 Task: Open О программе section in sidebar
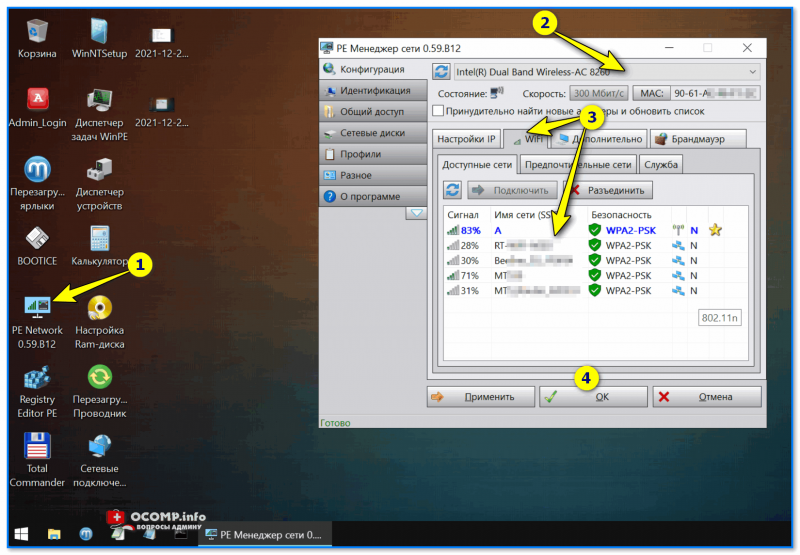point(373,196)
